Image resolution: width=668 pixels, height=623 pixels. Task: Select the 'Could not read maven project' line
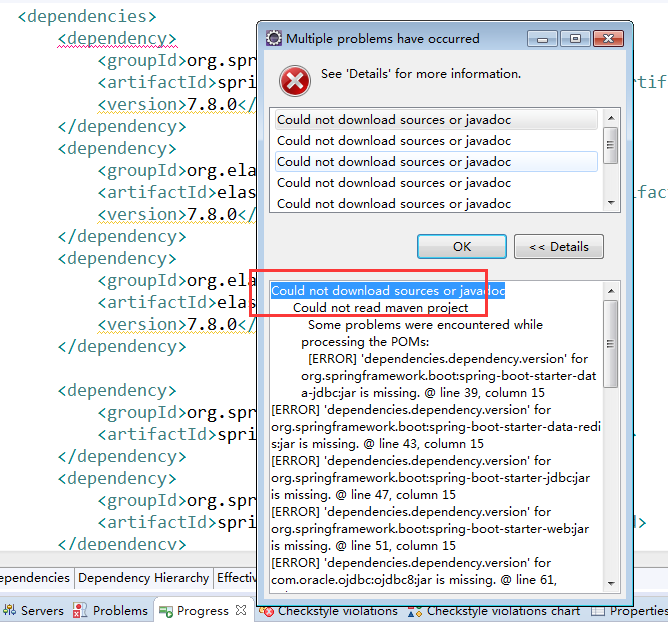[x=380, y=308]
